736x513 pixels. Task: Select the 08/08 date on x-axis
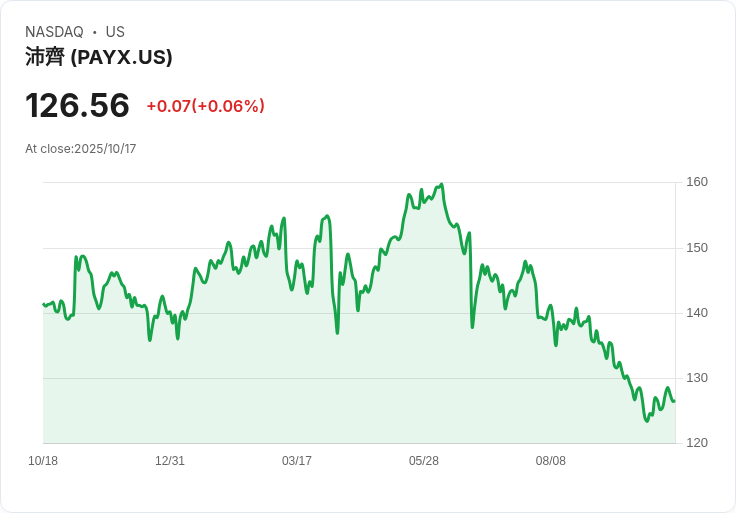551,461
